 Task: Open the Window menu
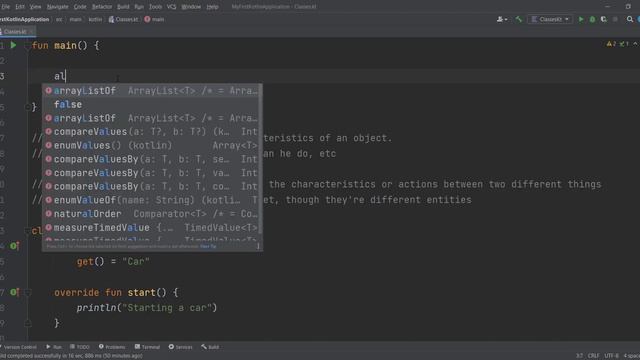[x=191, y=7]
